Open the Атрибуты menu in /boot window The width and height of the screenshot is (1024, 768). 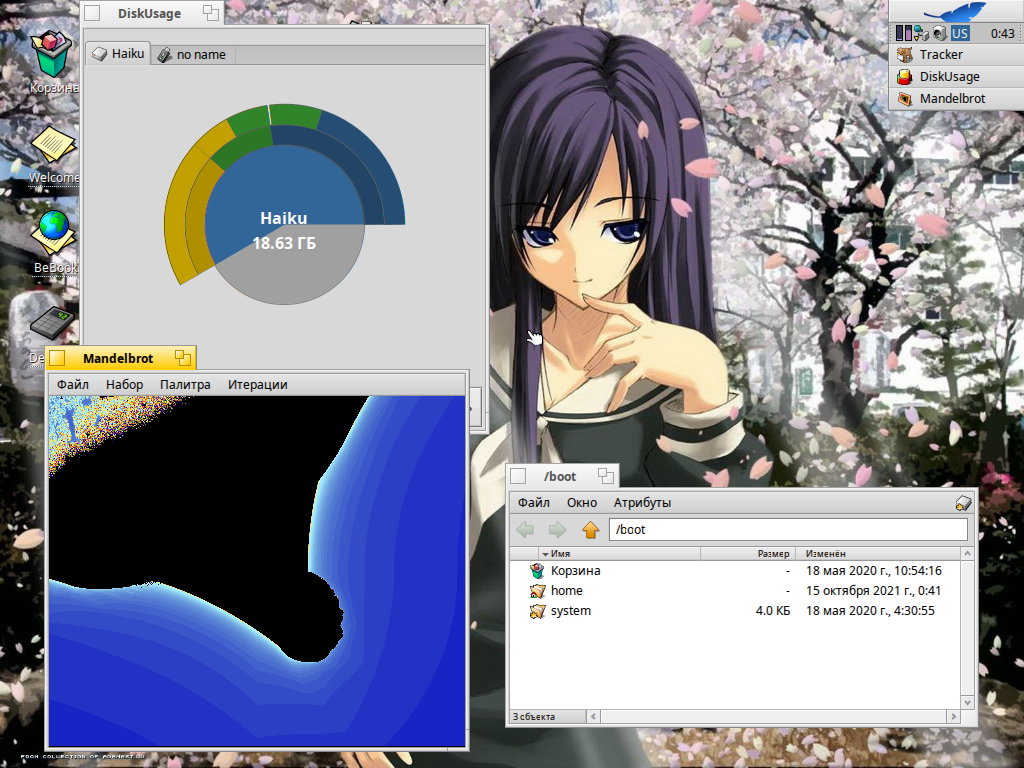(642, 502)
